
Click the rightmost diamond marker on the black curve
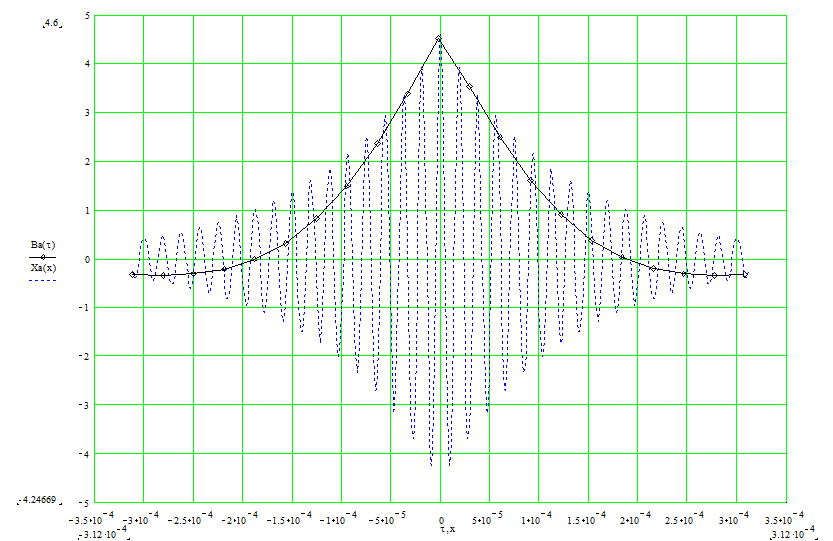click(746, 274)
